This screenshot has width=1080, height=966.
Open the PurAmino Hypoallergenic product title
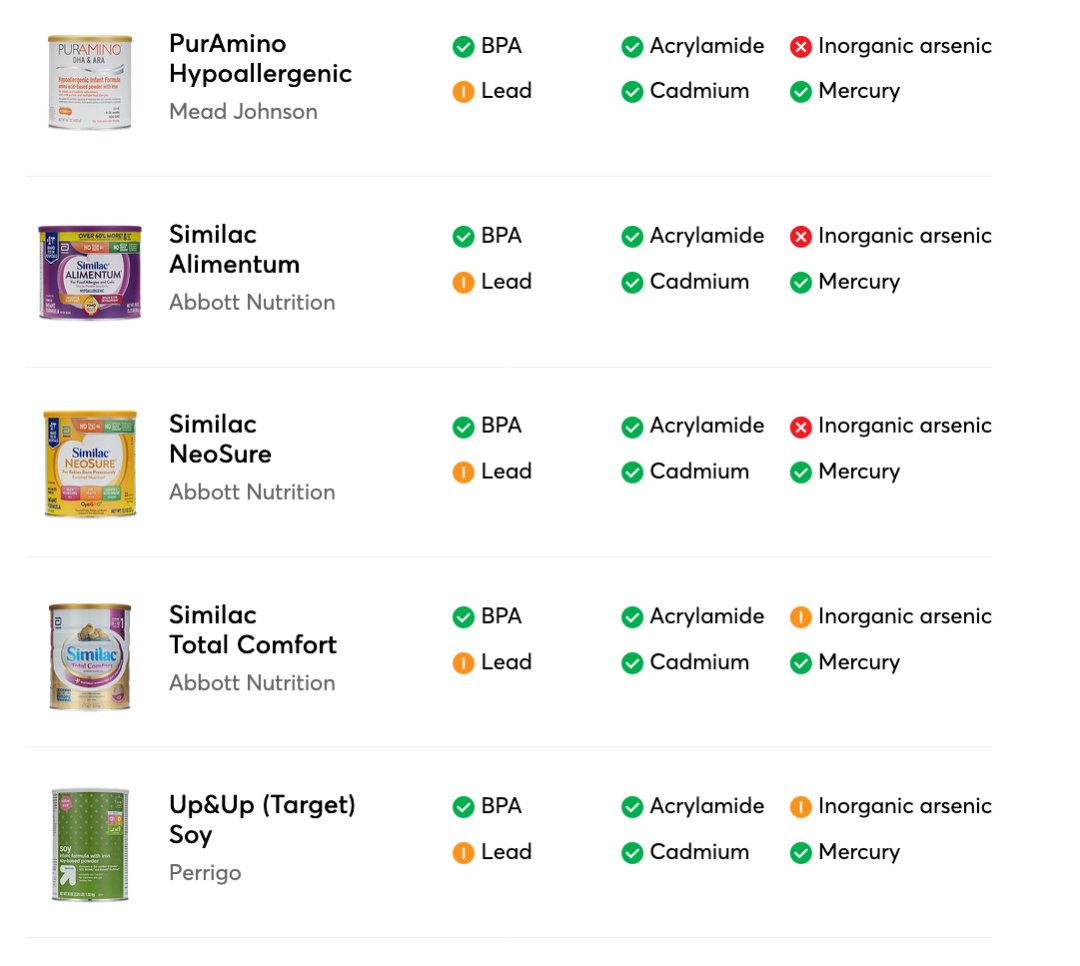(x=260, y=59)
